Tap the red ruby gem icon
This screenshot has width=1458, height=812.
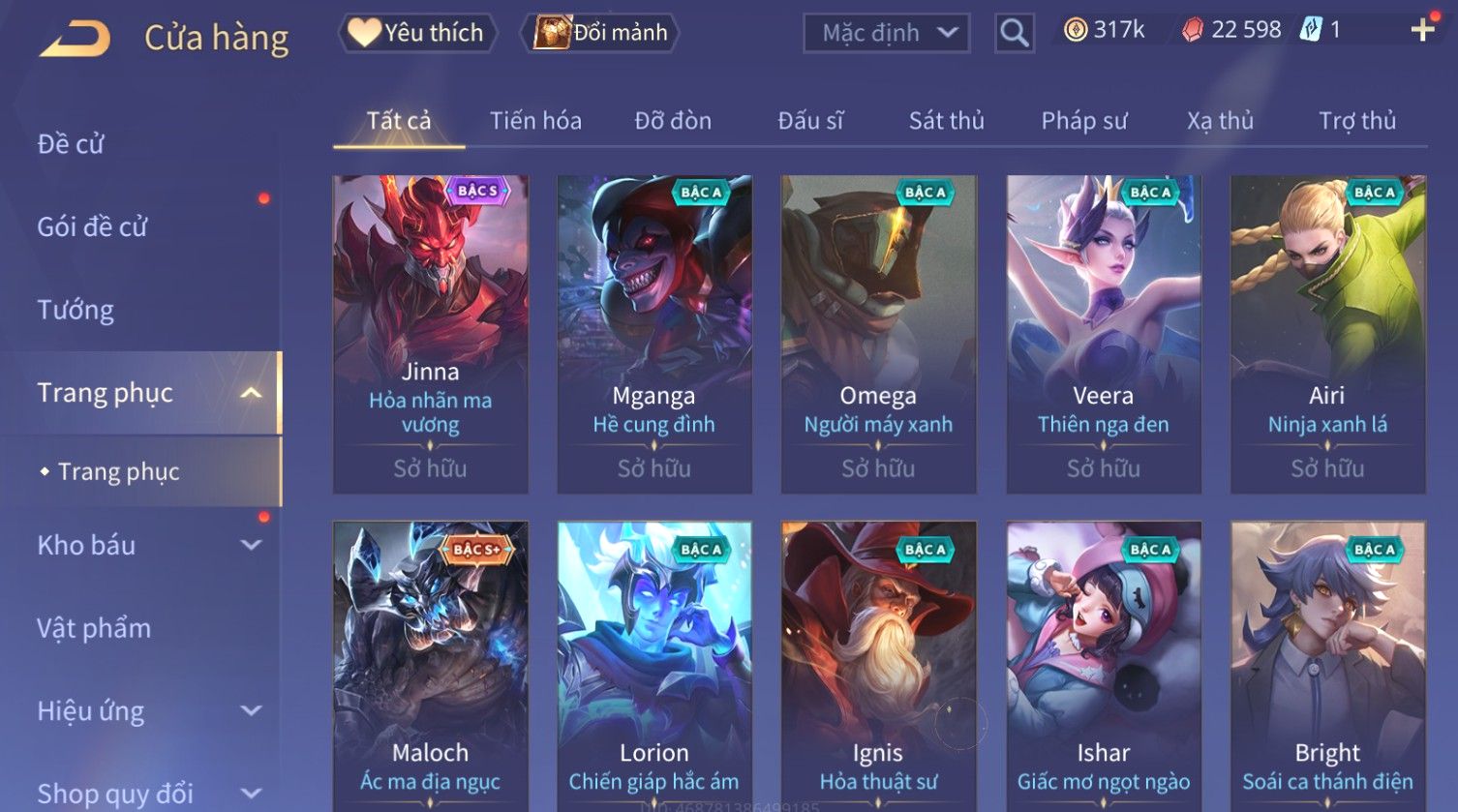pos(1193,30)
